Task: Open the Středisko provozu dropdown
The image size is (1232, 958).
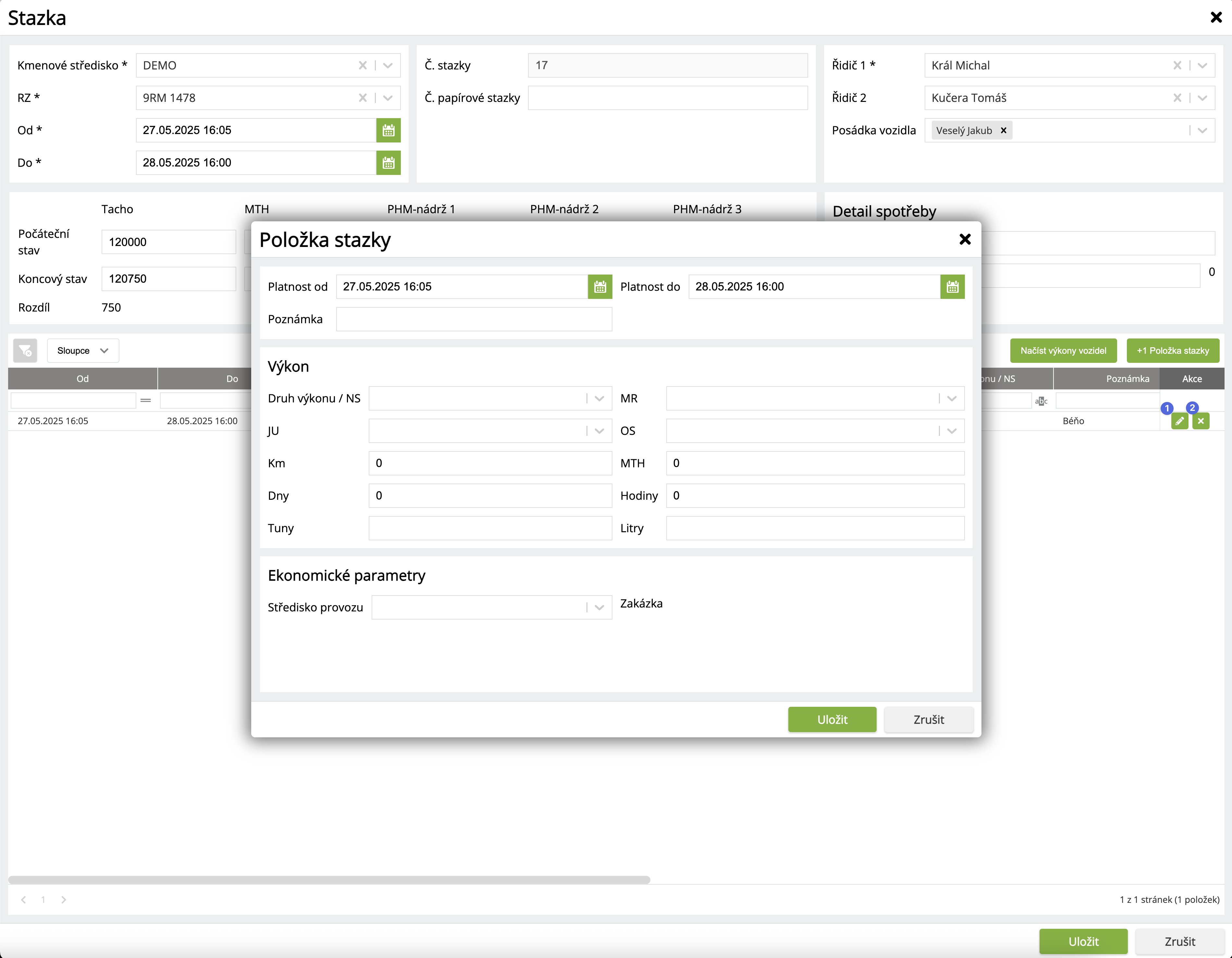Action: click(599, 608)
